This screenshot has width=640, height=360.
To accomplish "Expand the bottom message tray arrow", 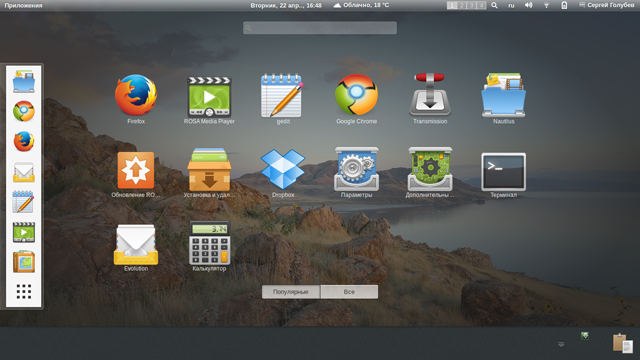I will pos(561,344).
